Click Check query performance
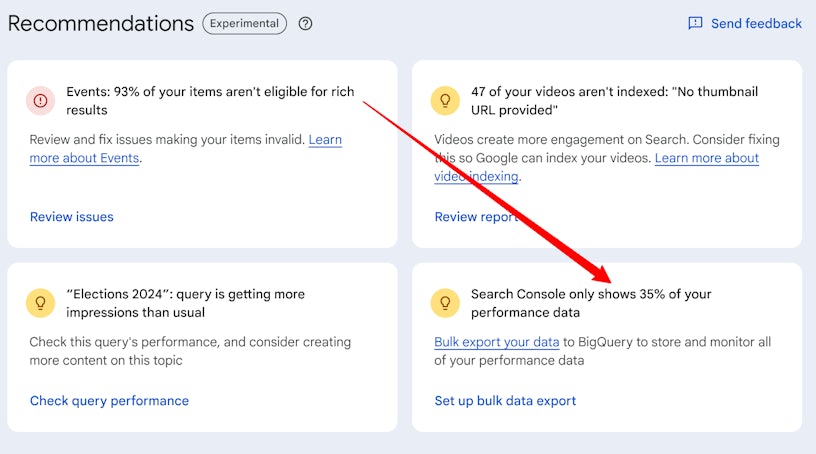816x454 pixels. coord(109,401)
